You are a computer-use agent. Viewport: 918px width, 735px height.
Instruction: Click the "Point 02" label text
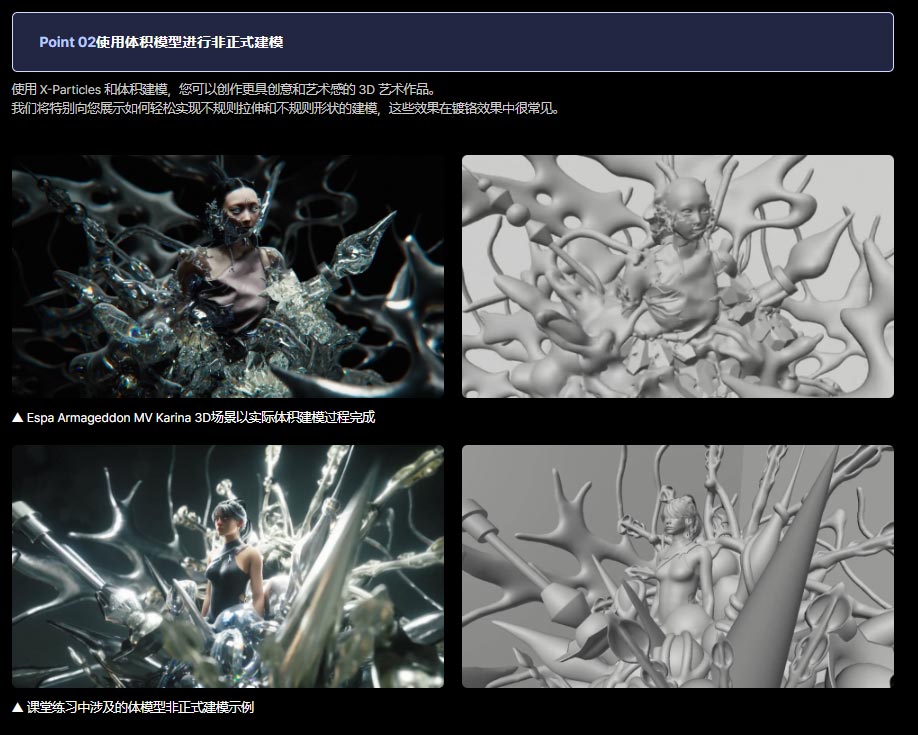[x=67, y=42]
